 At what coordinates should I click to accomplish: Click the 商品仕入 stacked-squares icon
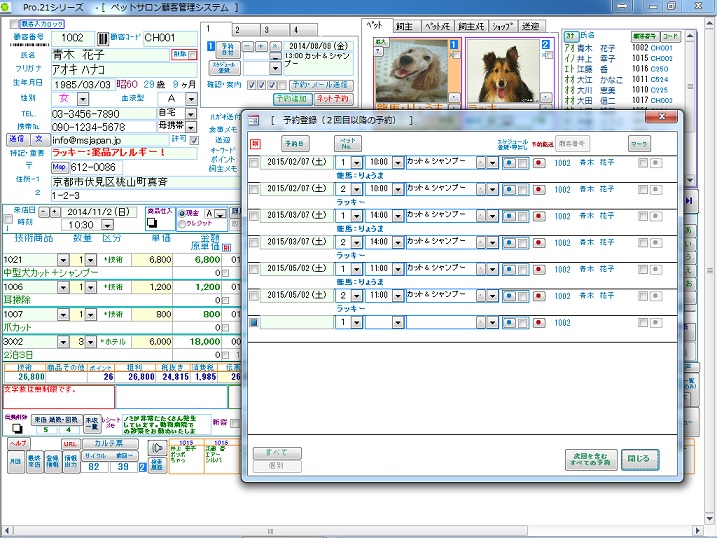coord(152,223)
